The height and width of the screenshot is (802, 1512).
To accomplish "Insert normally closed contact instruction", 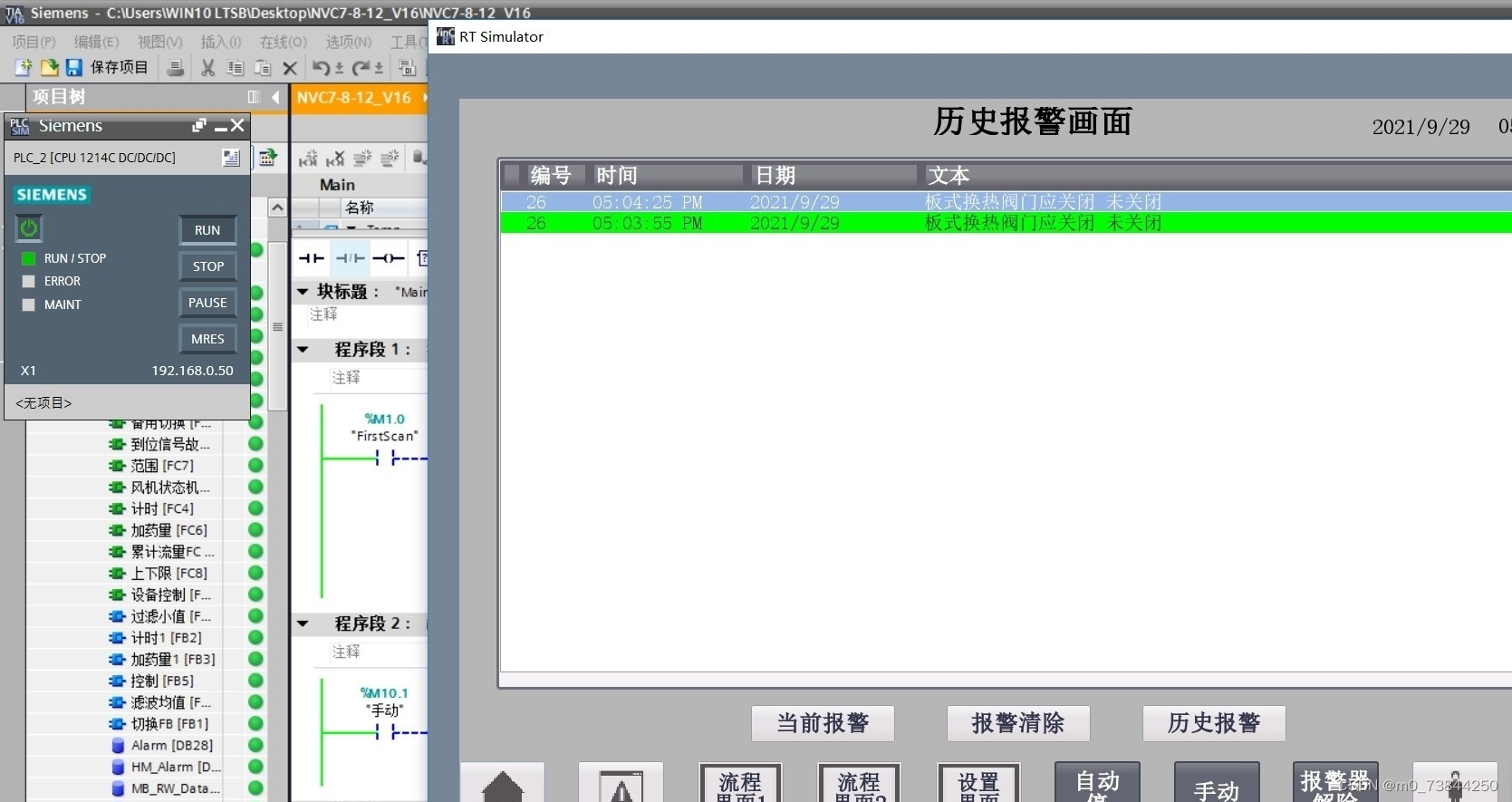I will [x=350, y=258].
